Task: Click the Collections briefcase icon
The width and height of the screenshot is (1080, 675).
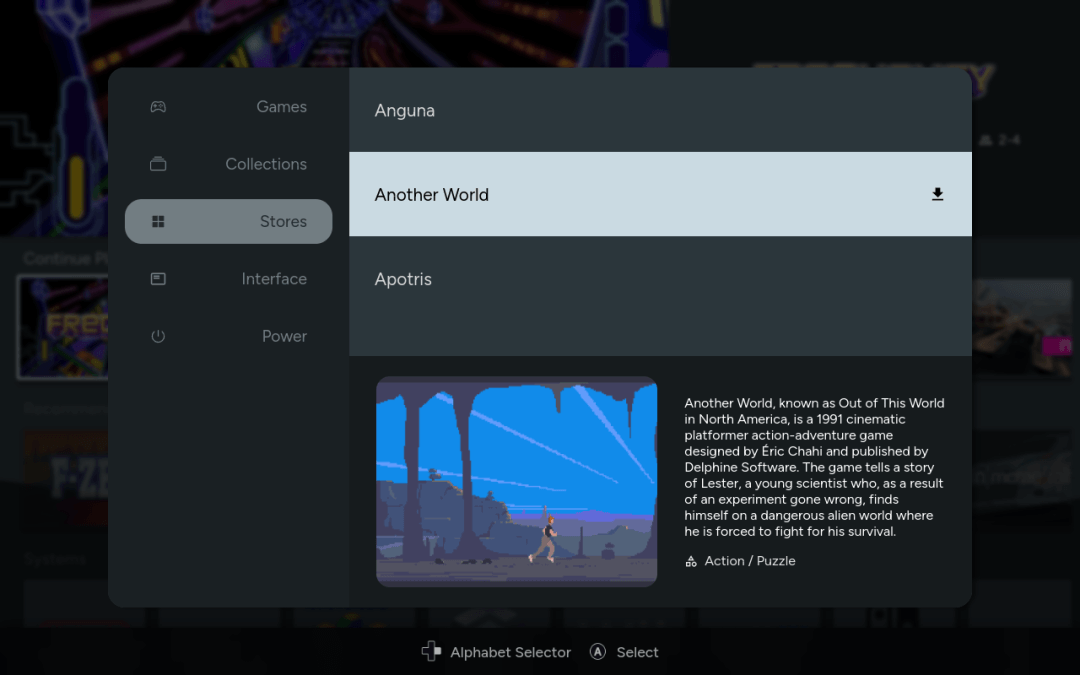Action: (x=158, y=163)
